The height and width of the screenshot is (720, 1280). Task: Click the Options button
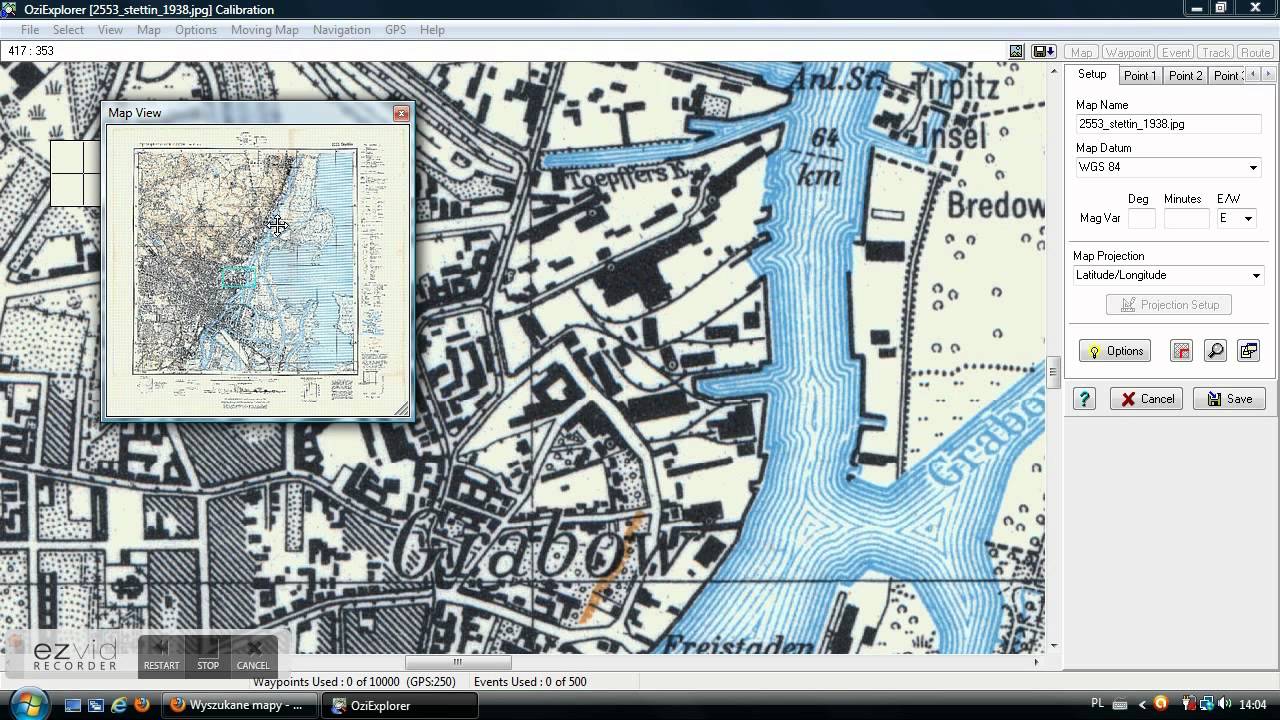(x=1115, y=351)
